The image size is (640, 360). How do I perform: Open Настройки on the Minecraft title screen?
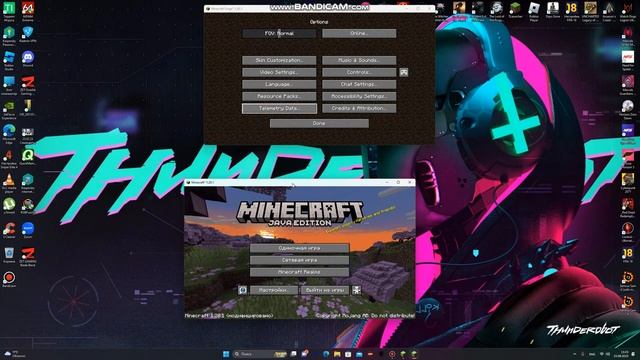pyautogui.click(x=274, y=290)
